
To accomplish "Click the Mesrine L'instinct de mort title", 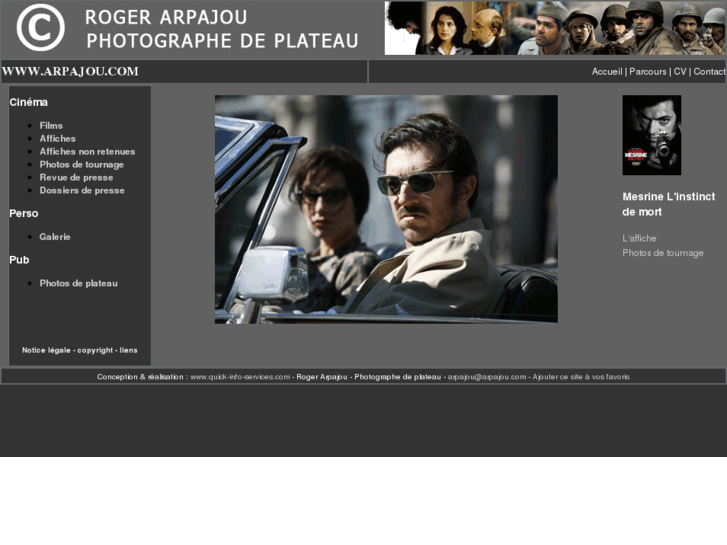I will (x=669, y=204).
